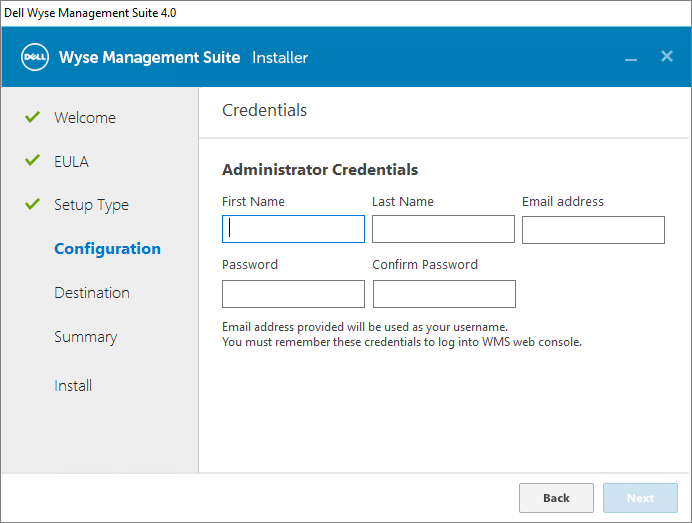Minimize the installer window

(631, 58)
